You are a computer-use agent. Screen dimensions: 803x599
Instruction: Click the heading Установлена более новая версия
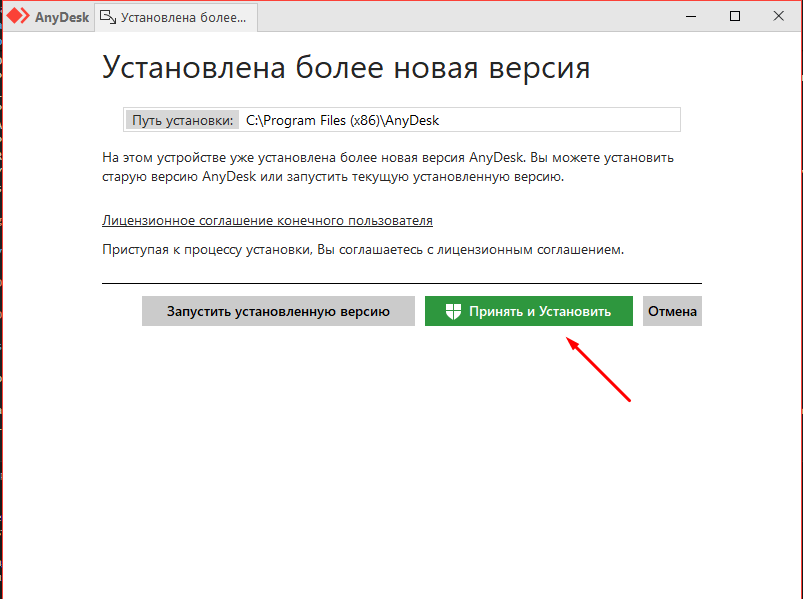click(346, 68)
